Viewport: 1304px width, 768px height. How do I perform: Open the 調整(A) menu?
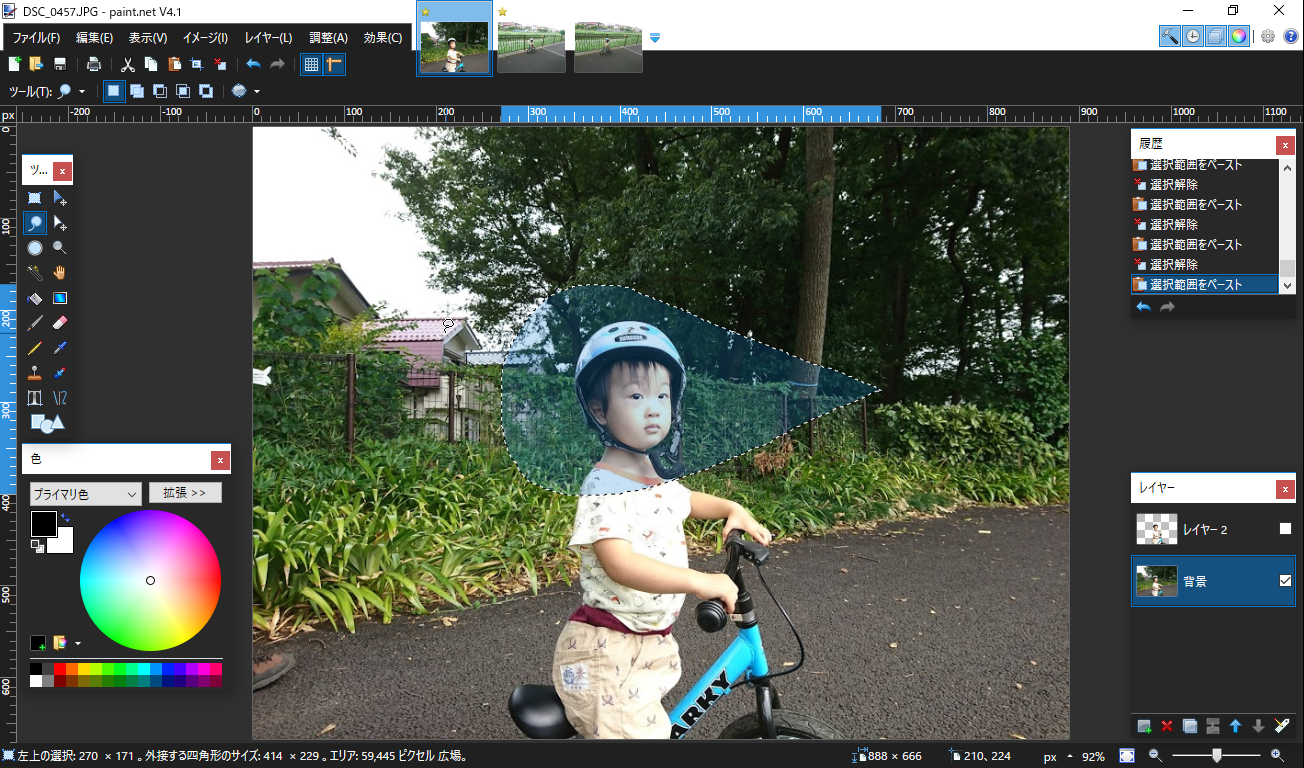pyautogui.click(x=328, y=38)
